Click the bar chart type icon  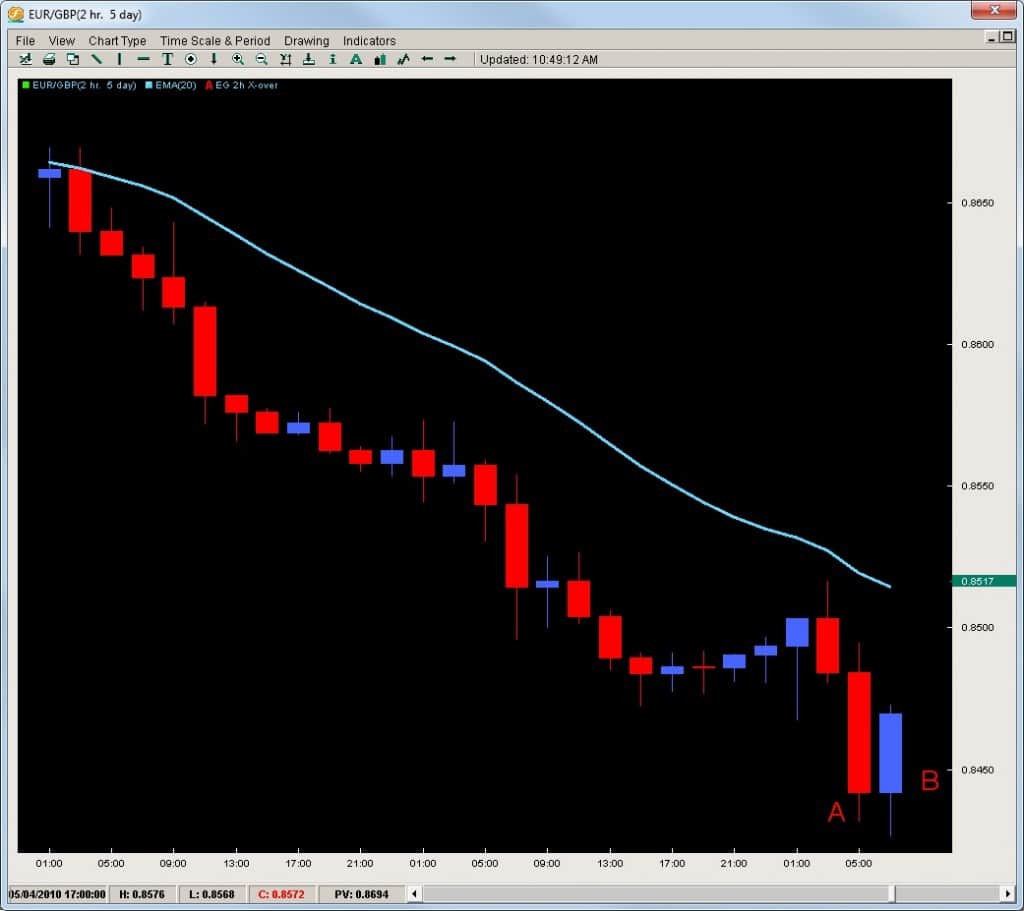click(380, 59)
